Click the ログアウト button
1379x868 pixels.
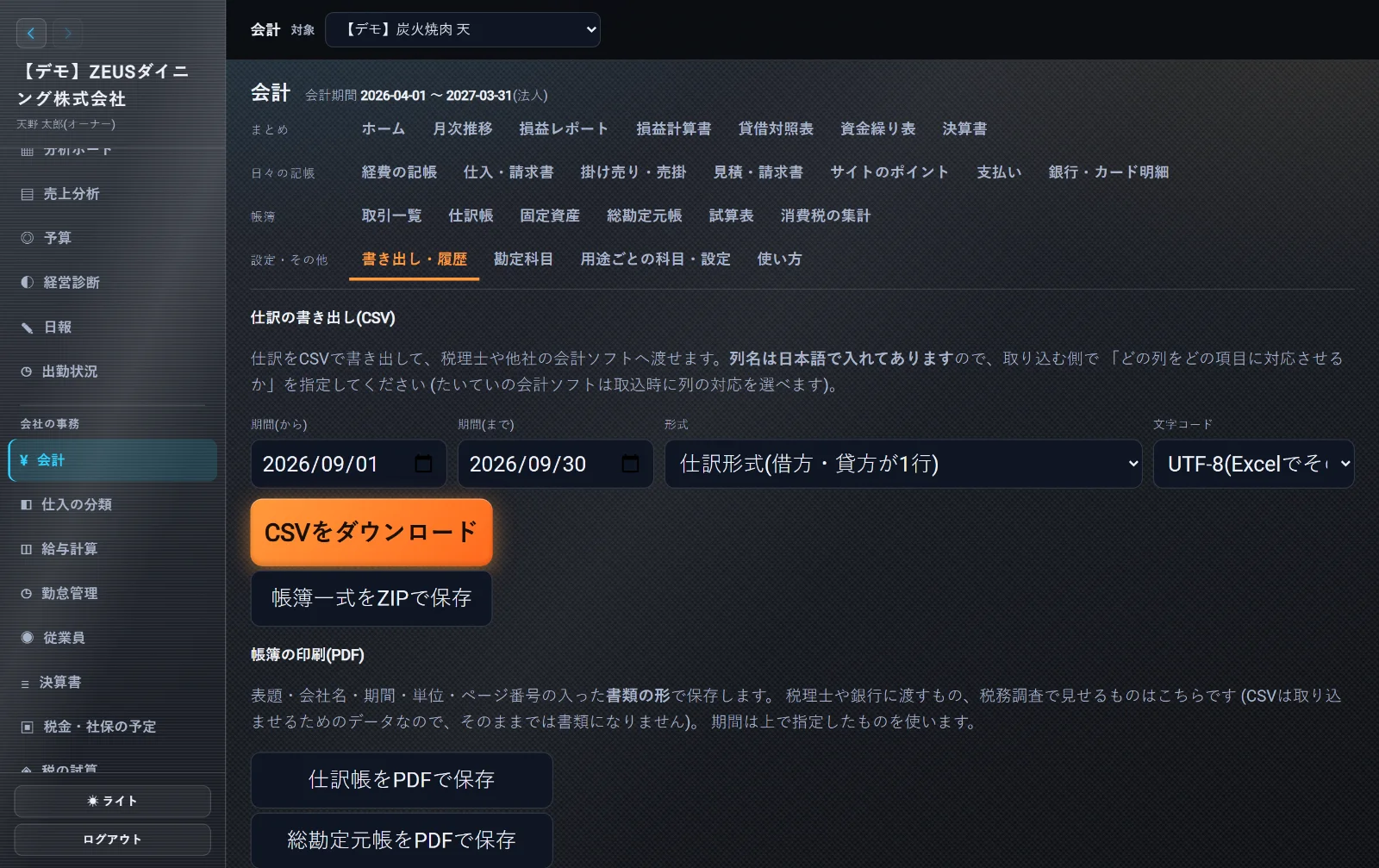[112, 839]
